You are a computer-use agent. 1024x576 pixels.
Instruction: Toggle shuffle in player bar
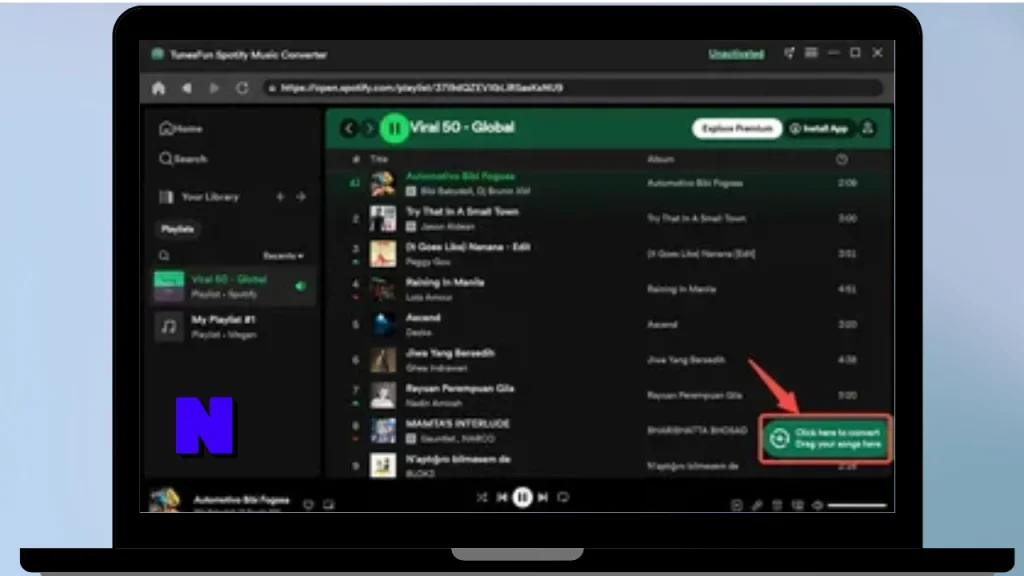[481, 498]
